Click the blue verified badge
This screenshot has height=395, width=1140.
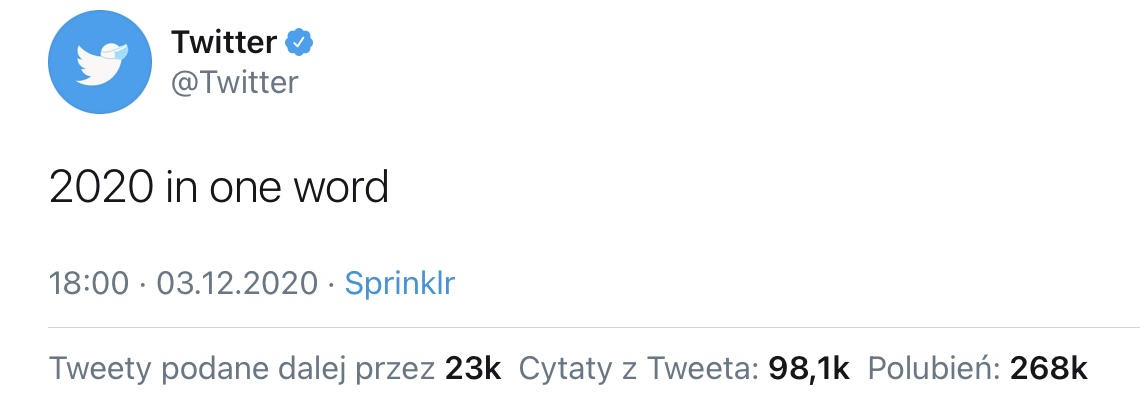(x=299, y=43)
